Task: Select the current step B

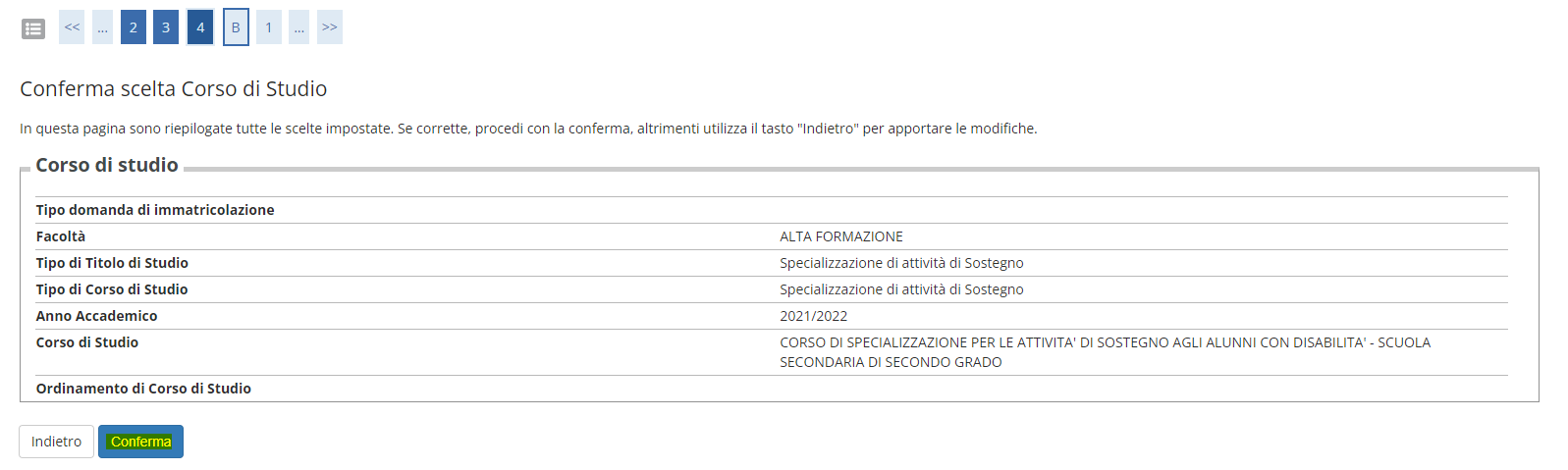Action: (236, 26)
